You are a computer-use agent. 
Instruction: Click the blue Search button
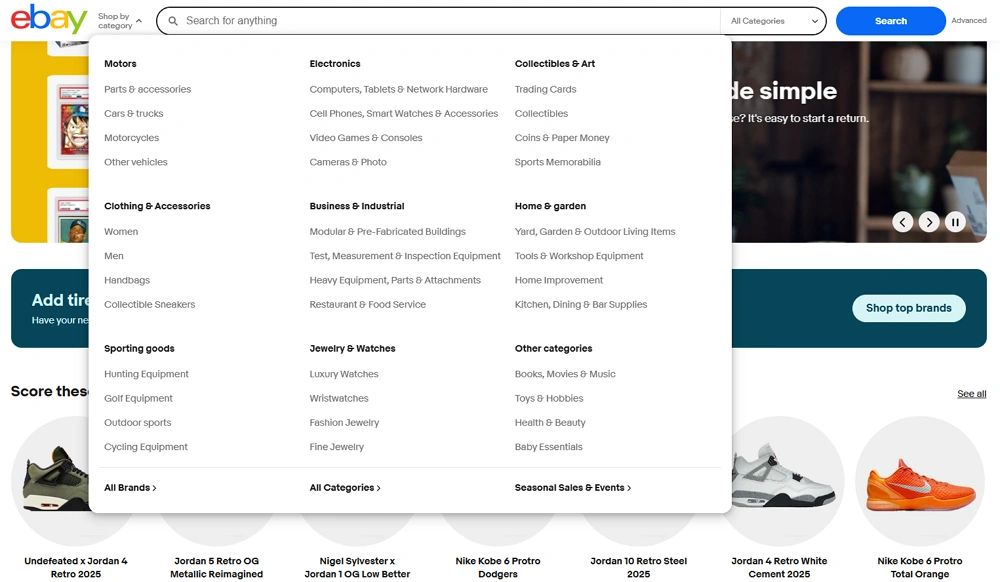pyautogui.click(x=890, y=21)
